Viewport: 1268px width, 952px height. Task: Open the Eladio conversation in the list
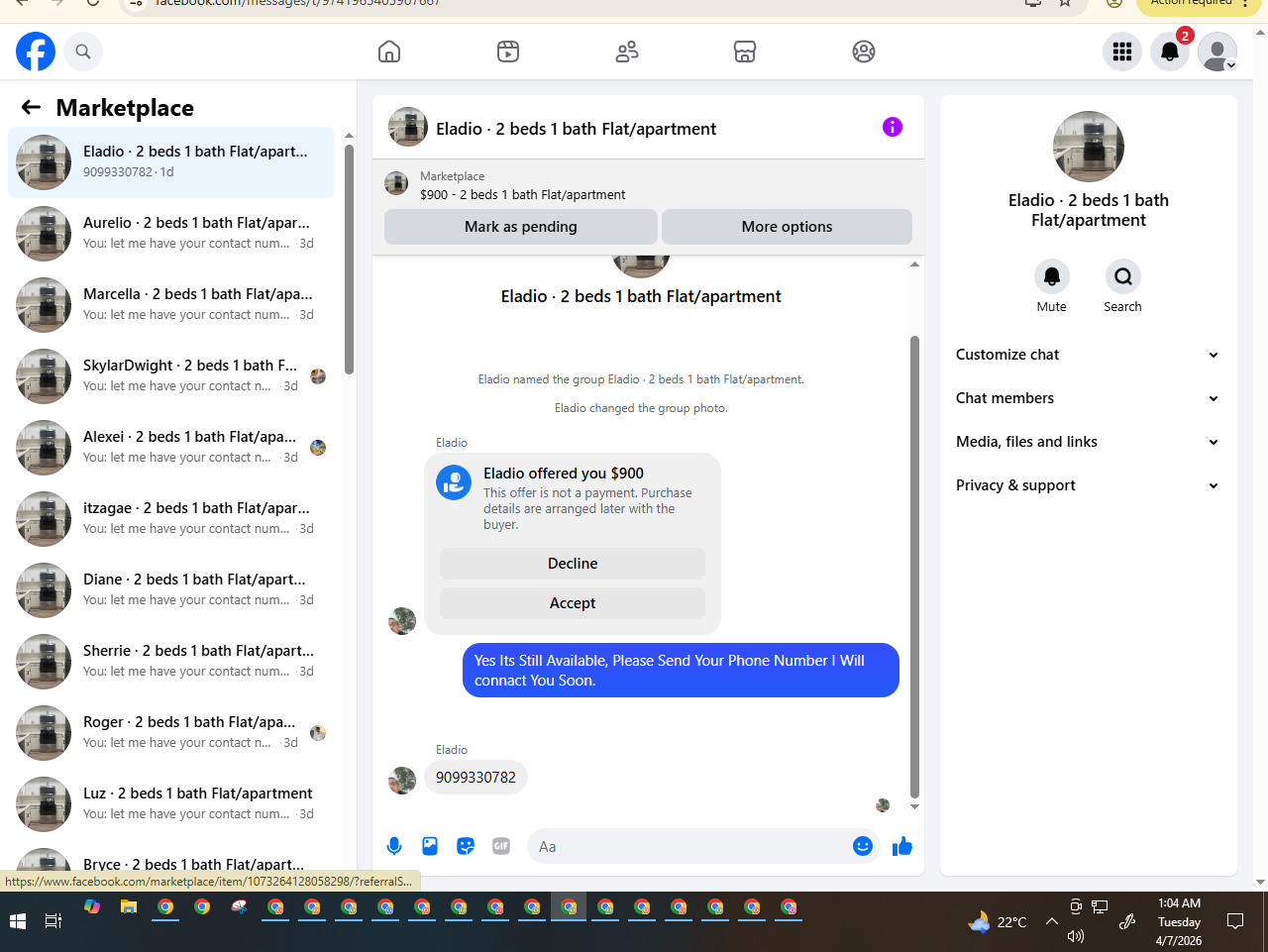click(x=170, y=162)
